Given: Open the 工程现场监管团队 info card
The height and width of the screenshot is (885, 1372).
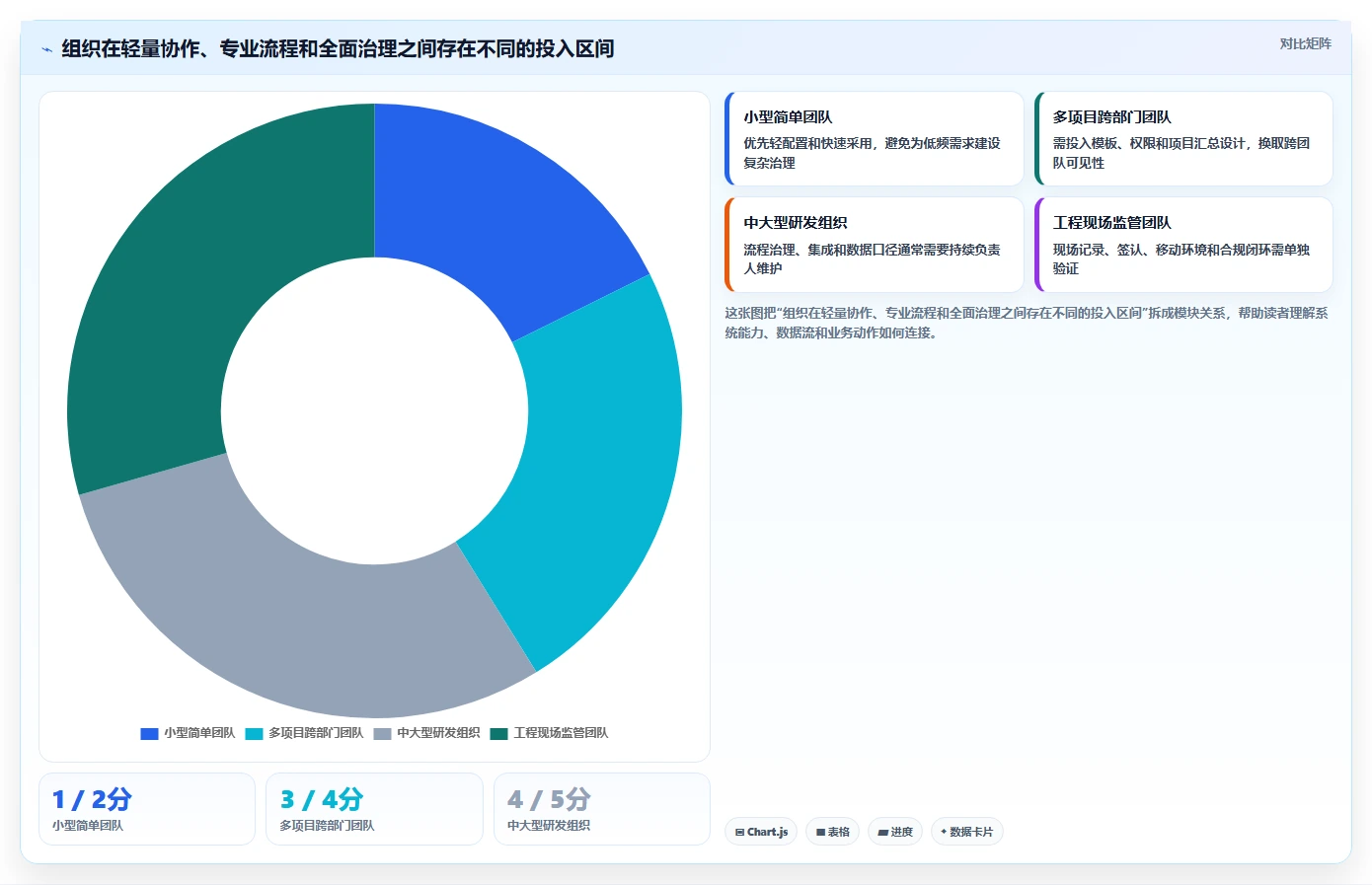Looking at the screenshot, I should 1183,245.
